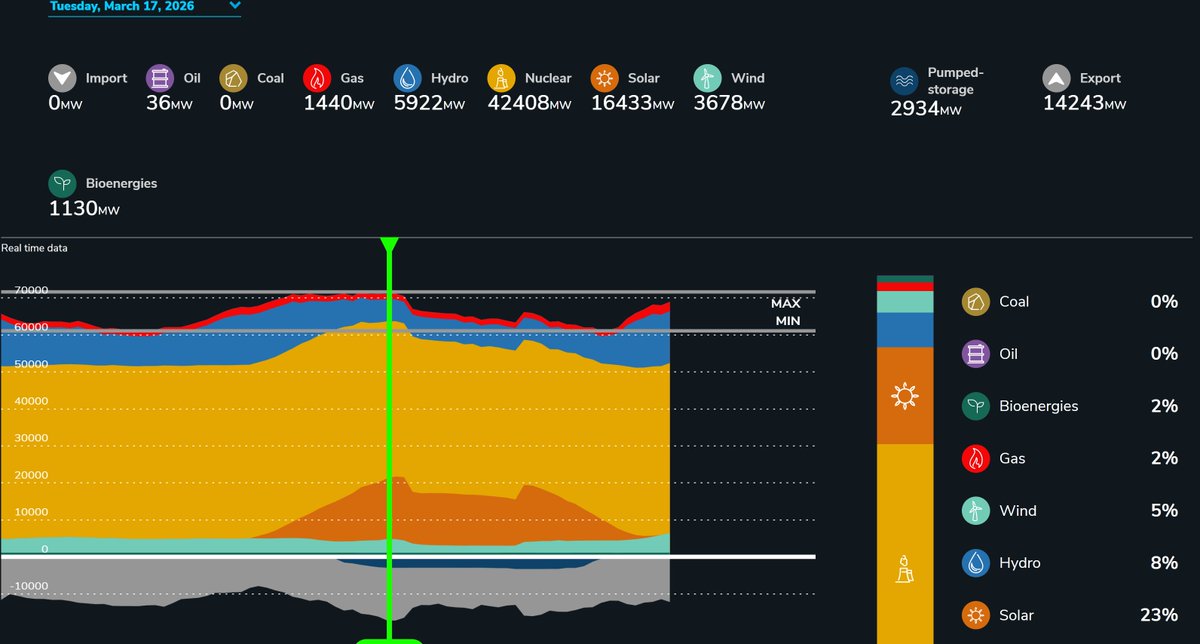Screen dimensions: 1200x644
Task: Click the Pumped-storage waves icon
Action: (x=904, y=80)
